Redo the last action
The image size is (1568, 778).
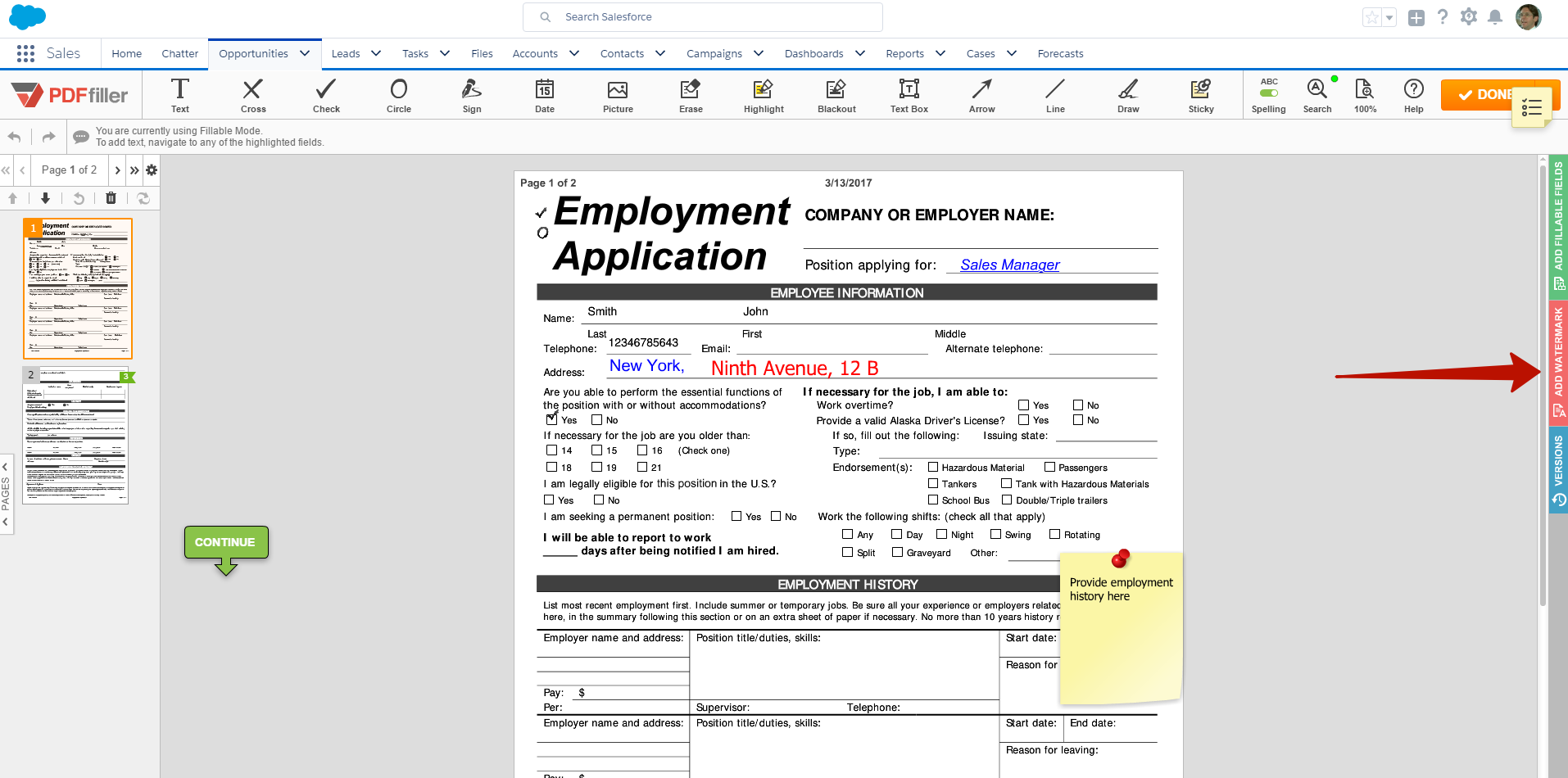pyautogui.click(x=49, y=137)
